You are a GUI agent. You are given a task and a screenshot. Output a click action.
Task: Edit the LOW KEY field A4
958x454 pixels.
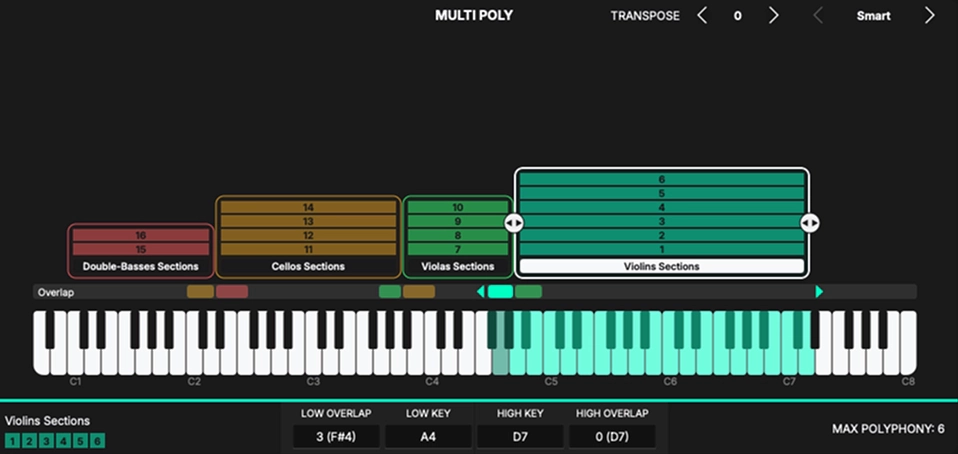[428, 437]
